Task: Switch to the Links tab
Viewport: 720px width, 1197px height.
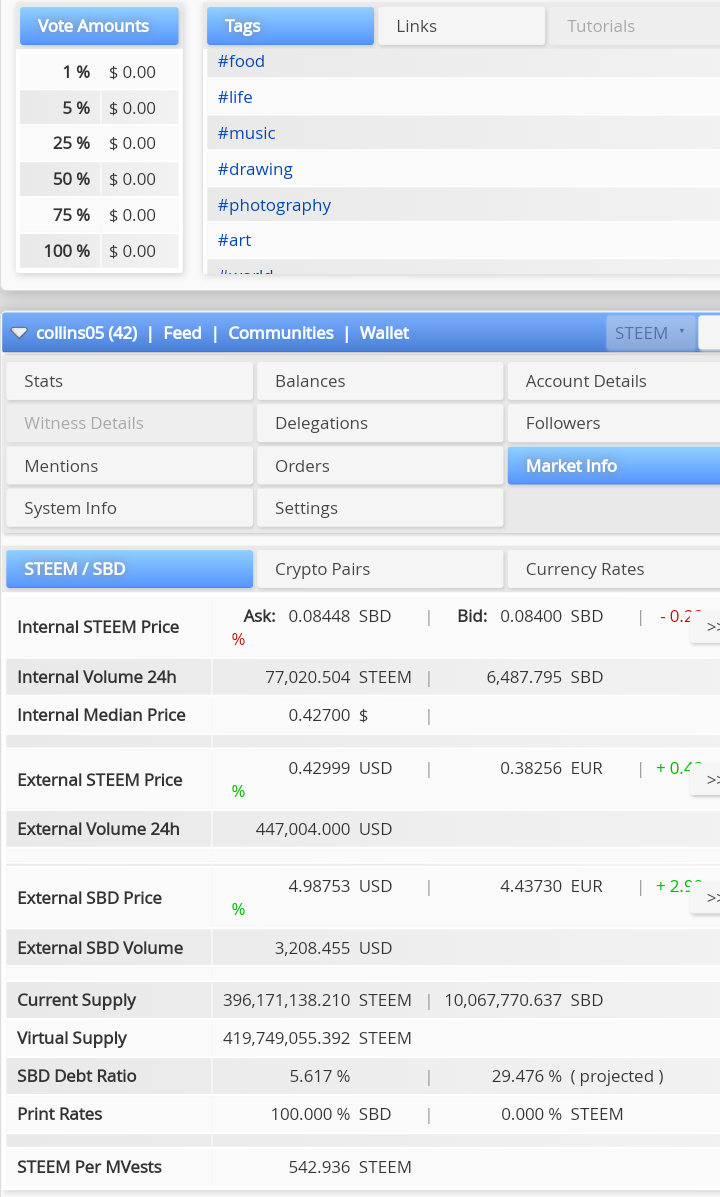Action: pyautogui.click(x=461, y=26)
